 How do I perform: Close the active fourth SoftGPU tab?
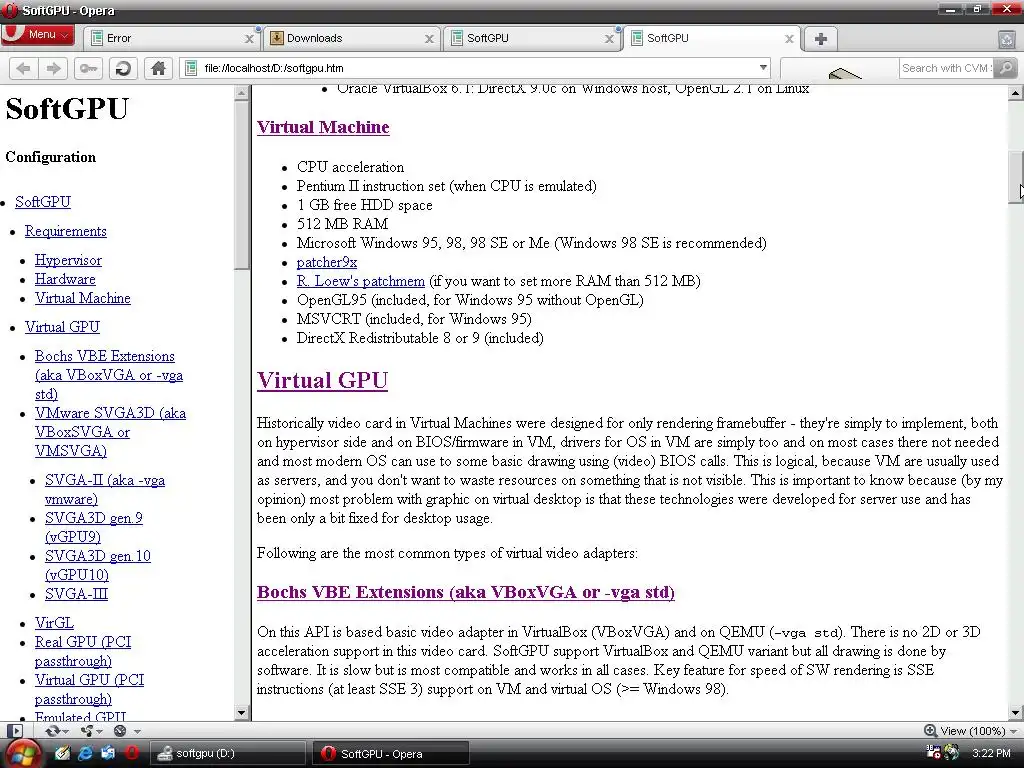[789, 39]
